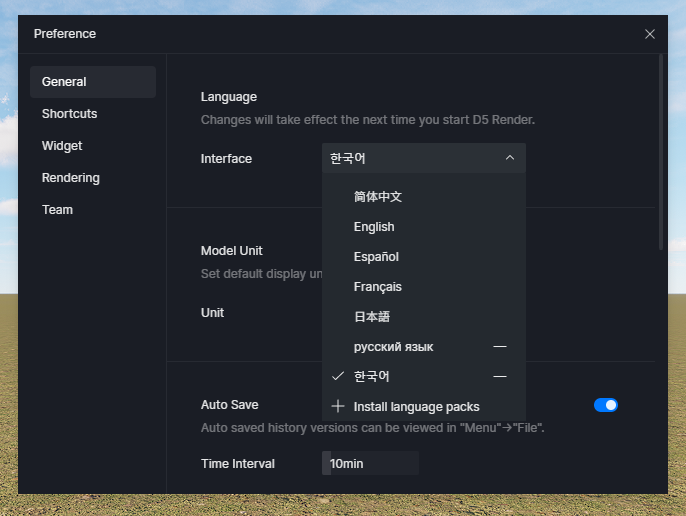This screenshot has width=686, height=516.
Task: Switch to the Widget settings tab
Action: tap(62, 146)
